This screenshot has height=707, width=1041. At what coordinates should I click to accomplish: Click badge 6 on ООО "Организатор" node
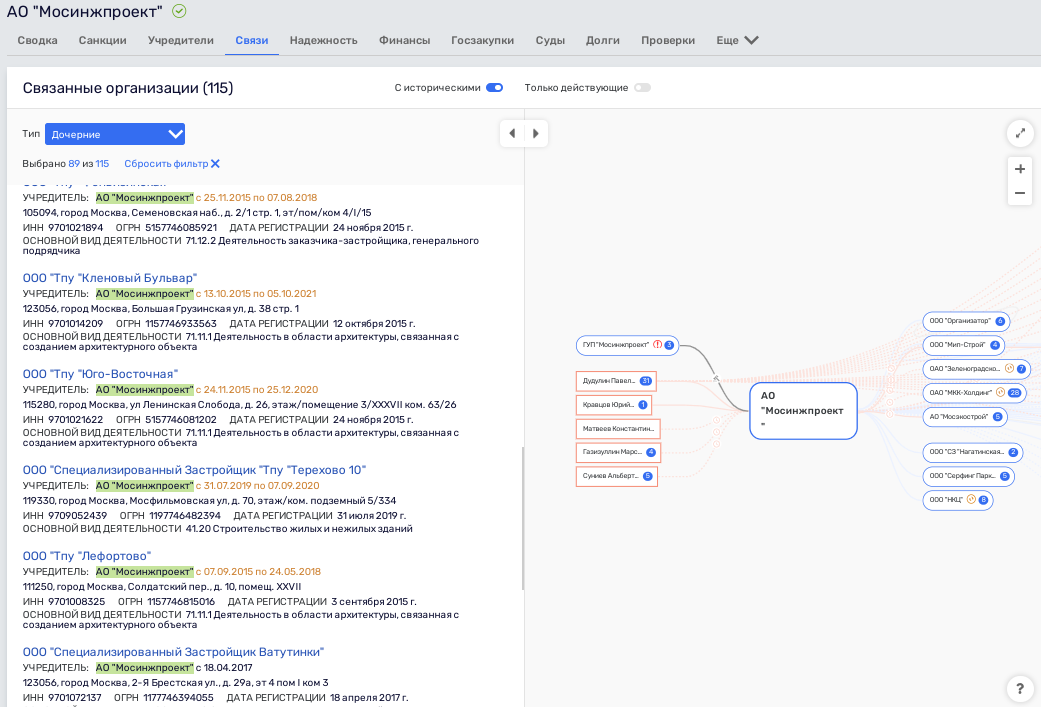(1000, 321)
